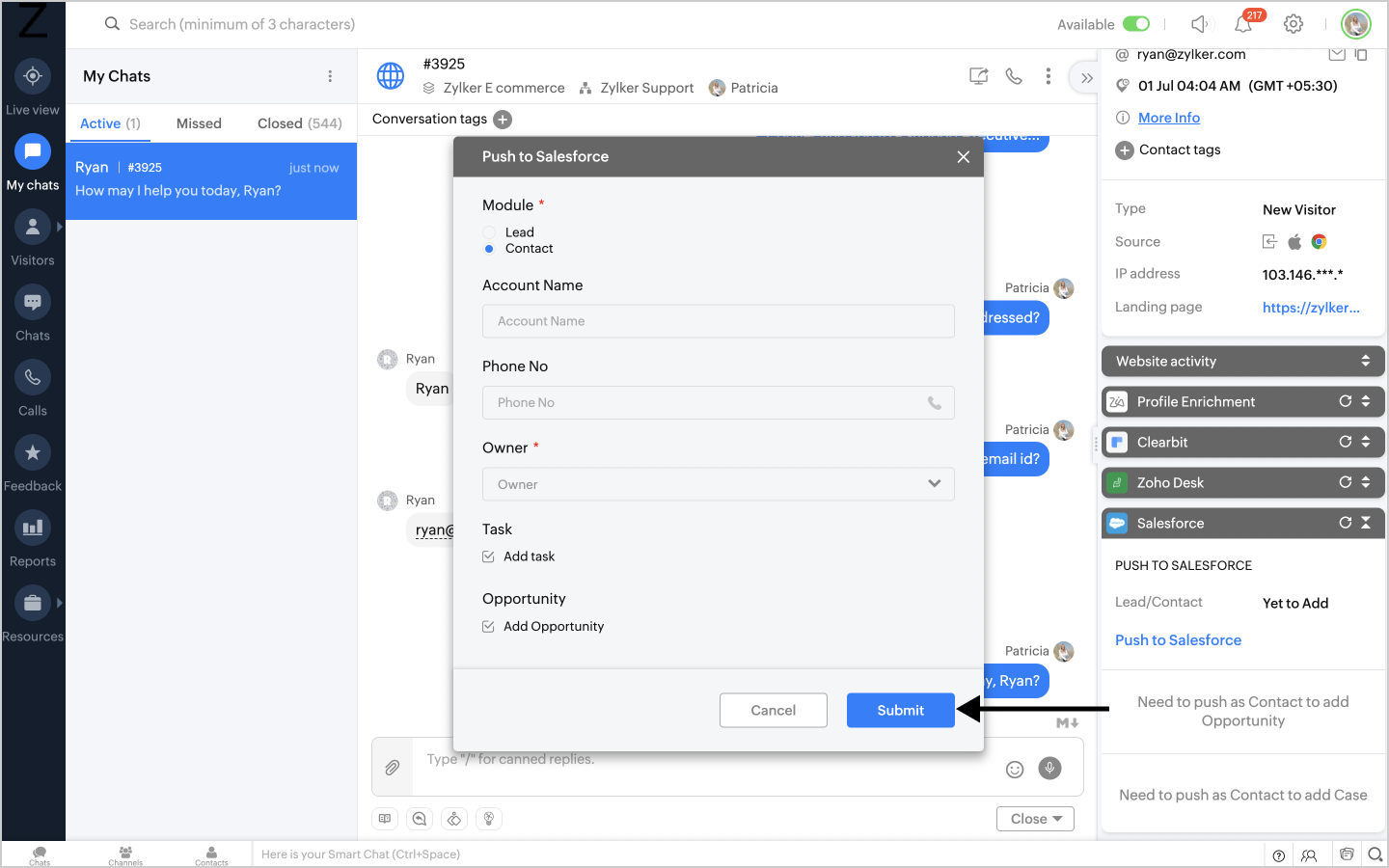This screenshot has height=868, width=1389.
Task: Click the Push to Salesforce link
Action: (x=1178, y=640)
